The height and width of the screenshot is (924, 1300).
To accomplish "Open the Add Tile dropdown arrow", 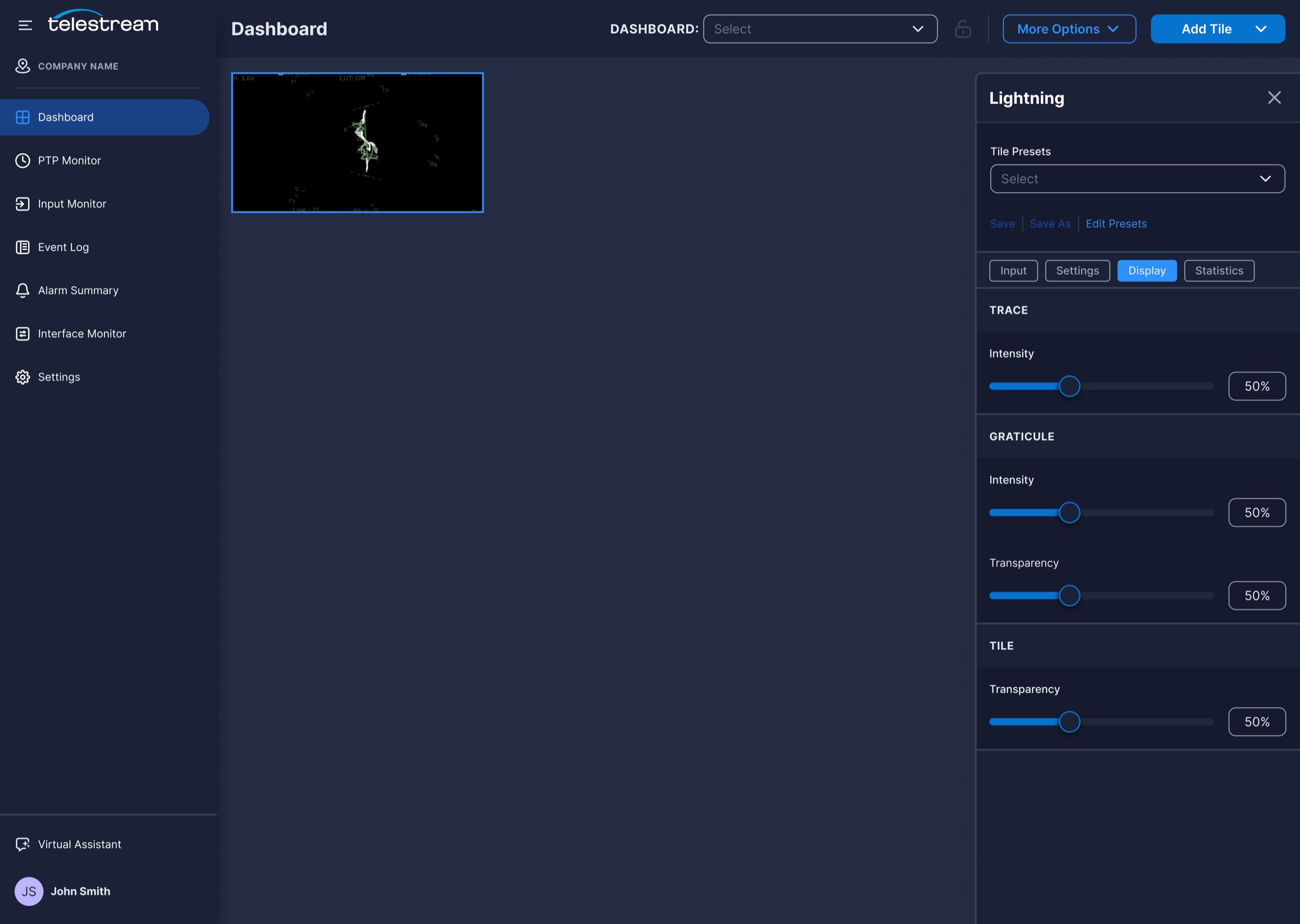I will point(1261,29).
